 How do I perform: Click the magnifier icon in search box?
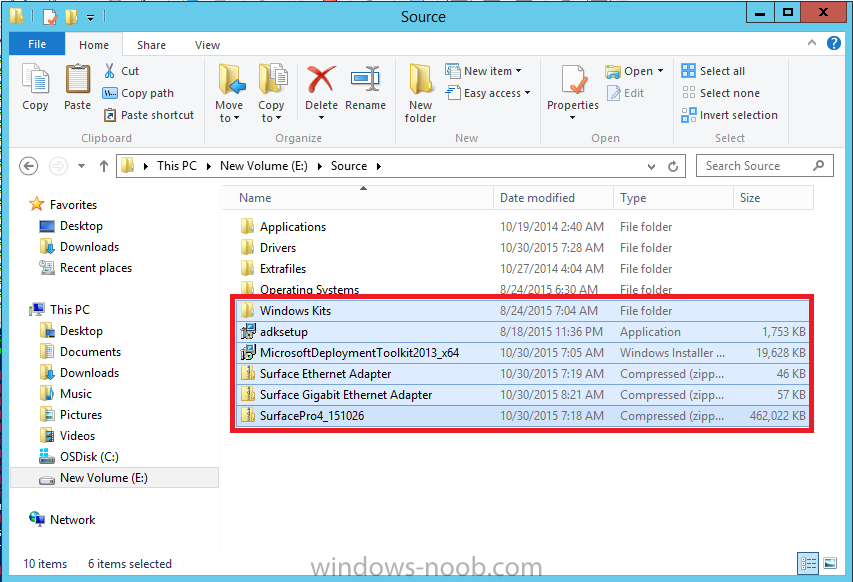(x=819, y=165)
